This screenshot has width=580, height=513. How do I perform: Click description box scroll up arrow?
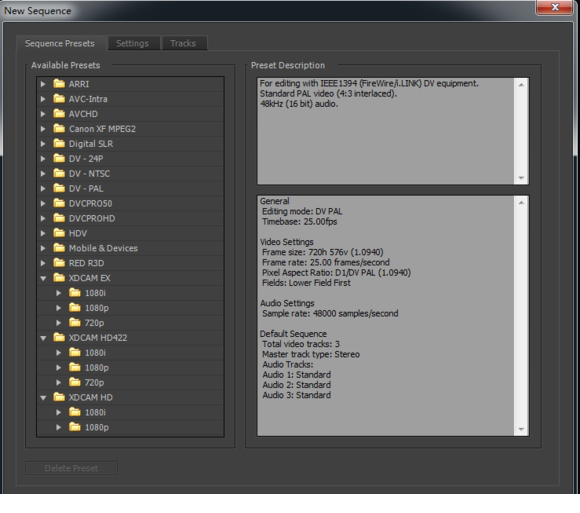pos(521,85)
